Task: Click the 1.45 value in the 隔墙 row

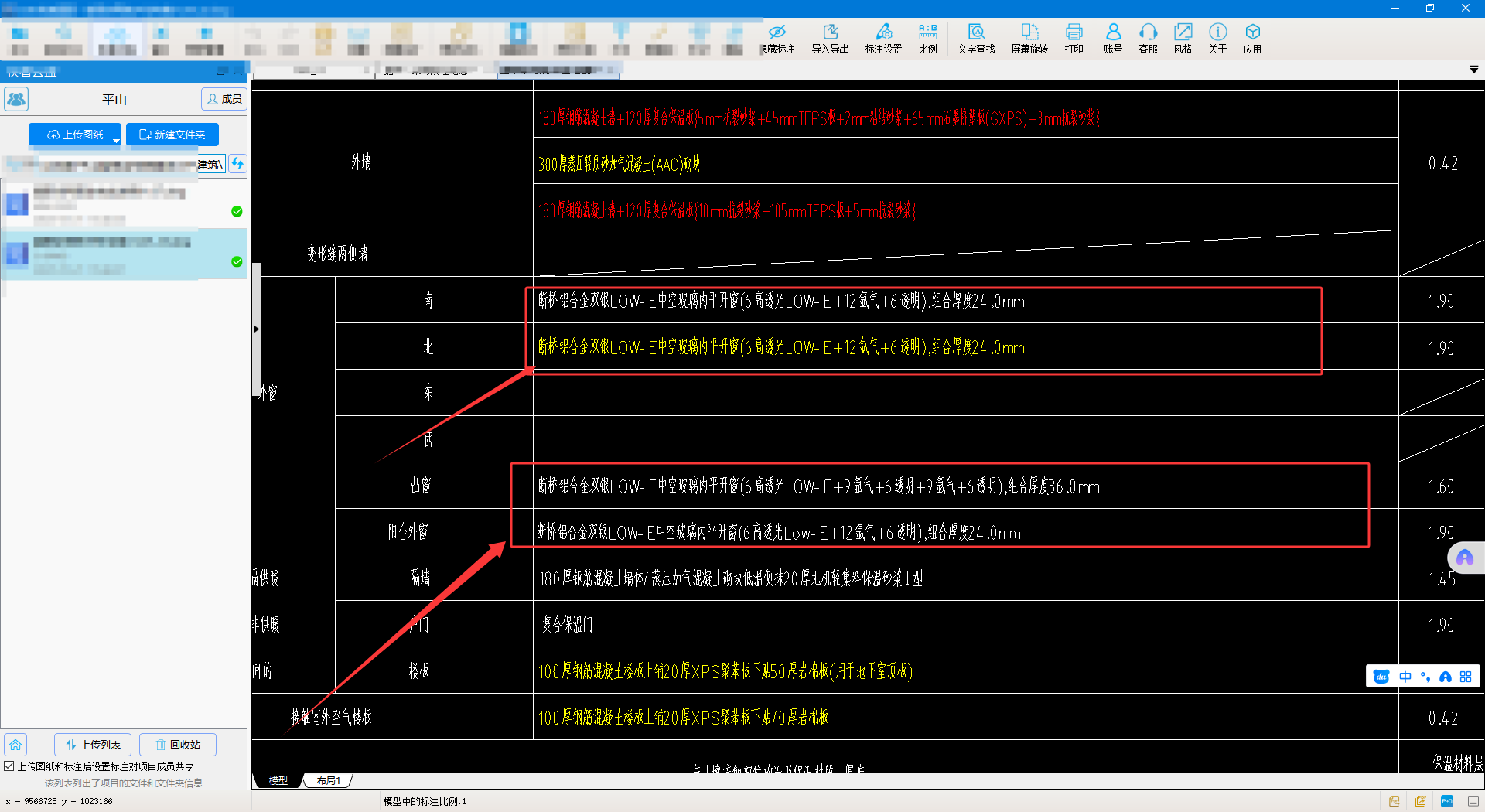Action: click(1441, 578)
